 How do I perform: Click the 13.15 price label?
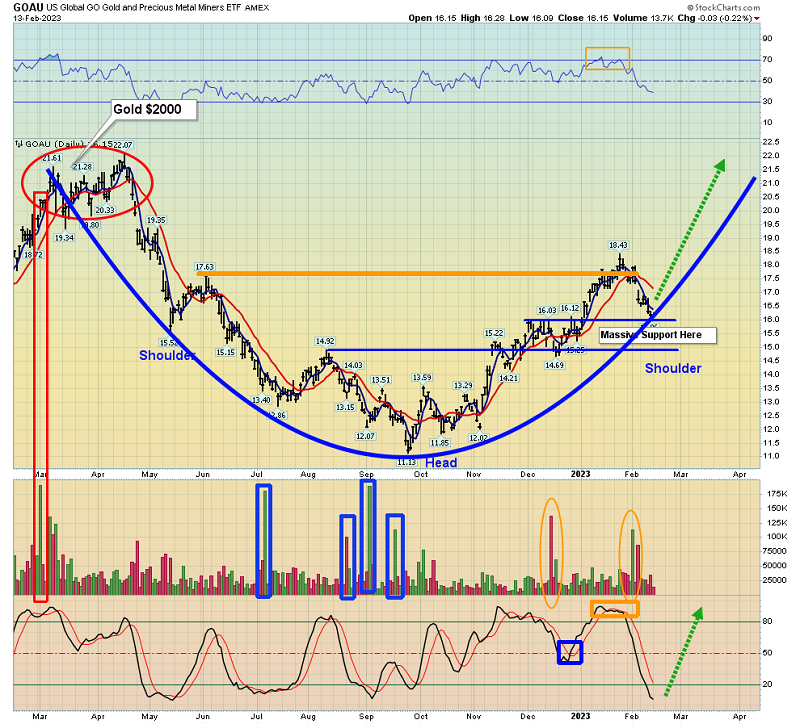click(x=345, y=407)
